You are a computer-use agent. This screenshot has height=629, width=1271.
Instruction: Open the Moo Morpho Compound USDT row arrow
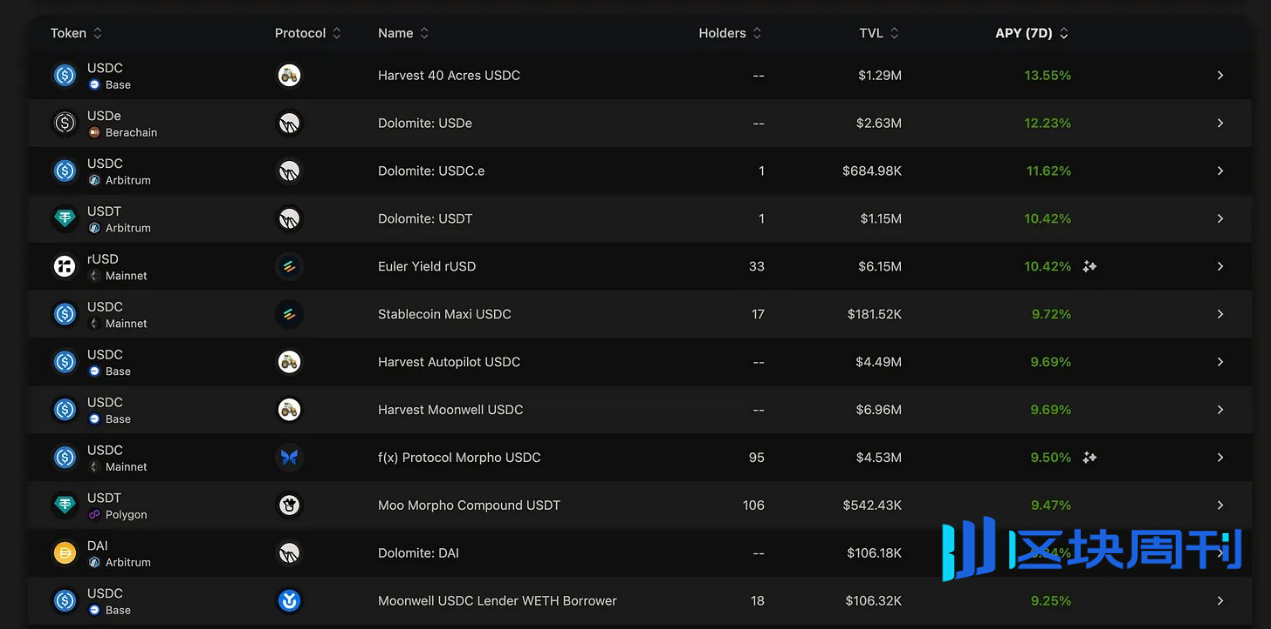1220,505
